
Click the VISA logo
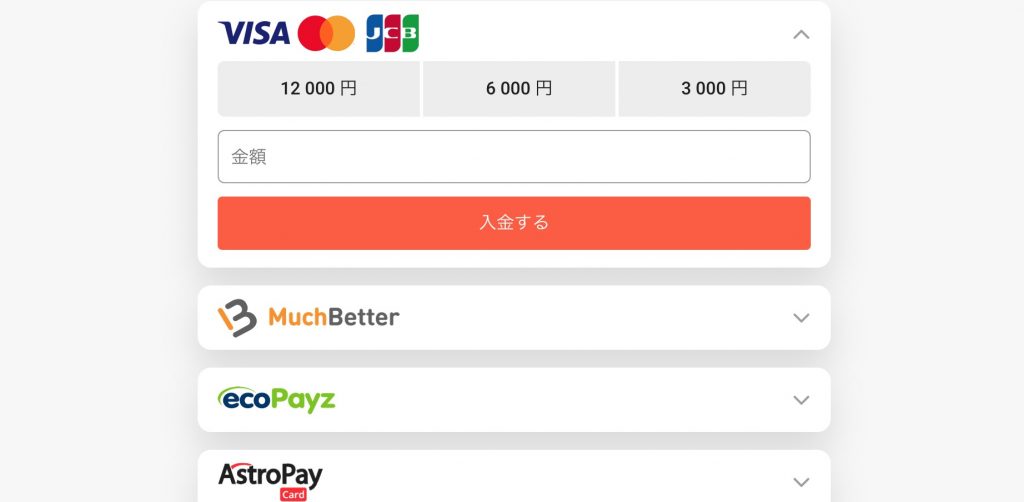point(254,33)
